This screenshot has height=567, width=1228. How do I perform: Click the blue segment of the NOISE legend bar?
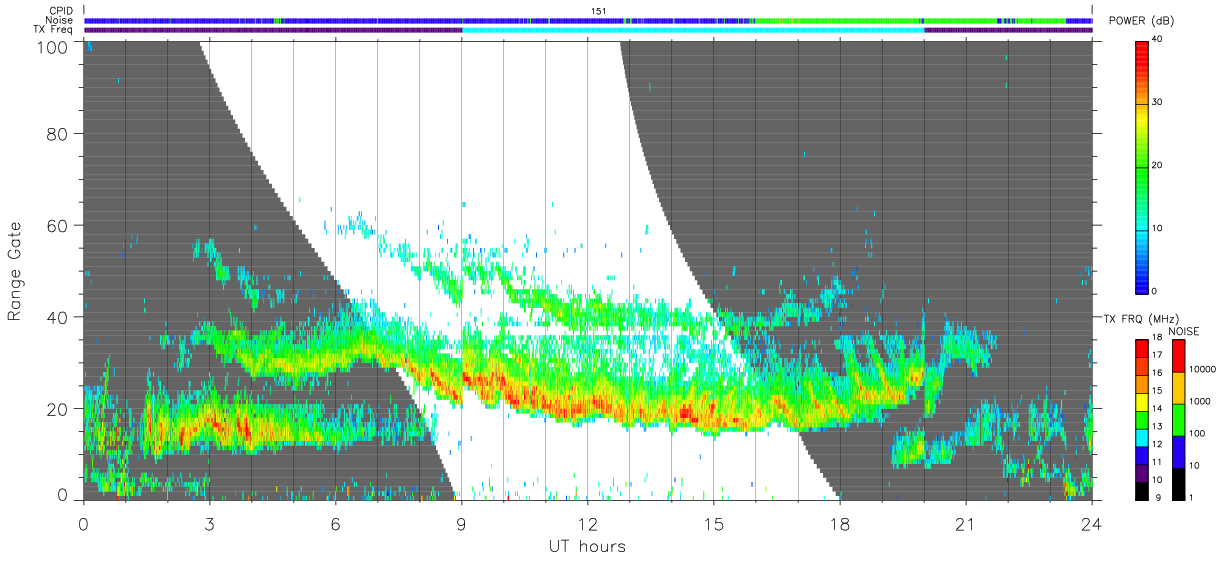(1177, 451)
